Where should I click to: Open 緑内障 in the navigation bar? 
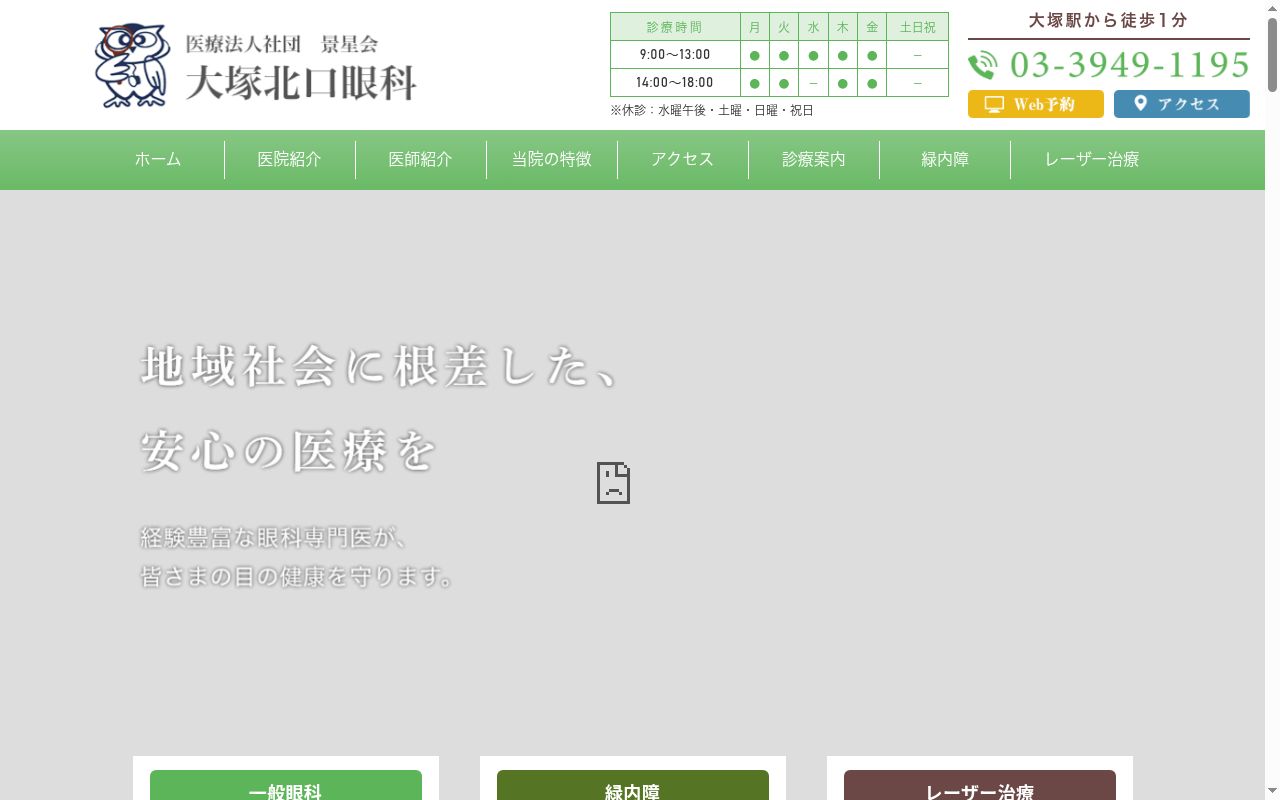(945, 160)
